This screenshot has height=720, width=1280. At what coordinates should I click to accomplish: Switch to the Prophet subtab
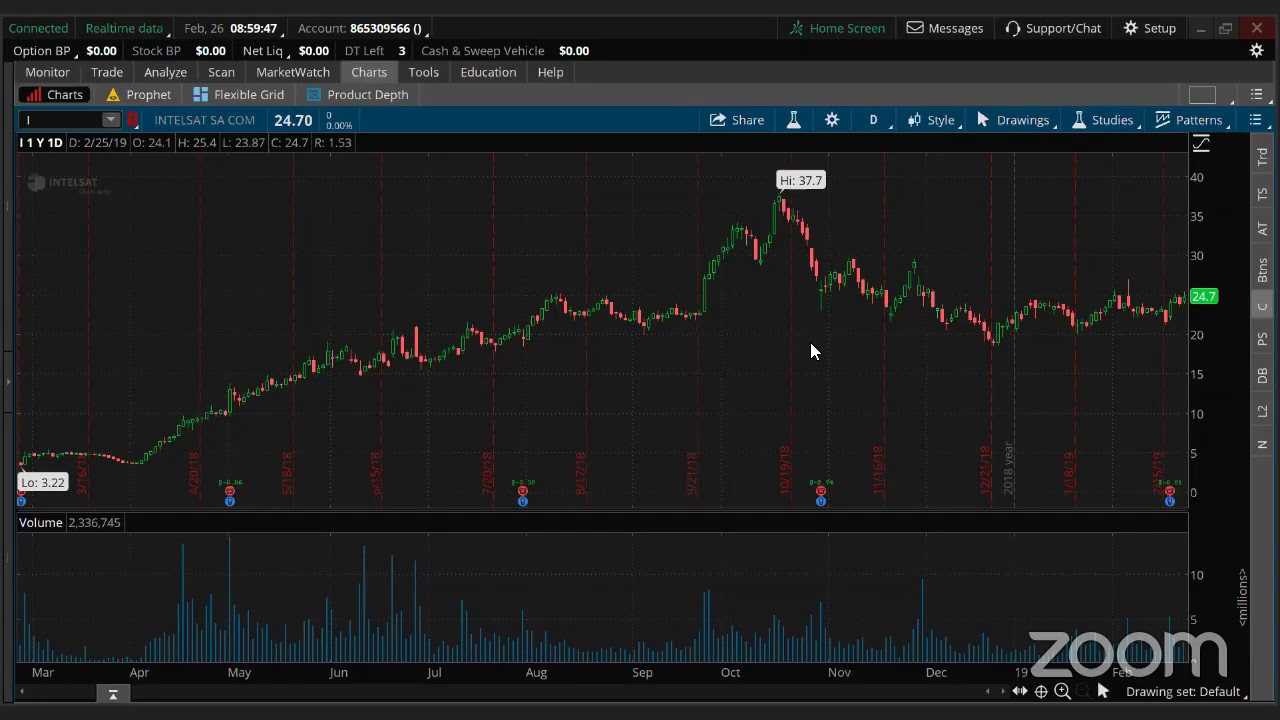(138, 94)
